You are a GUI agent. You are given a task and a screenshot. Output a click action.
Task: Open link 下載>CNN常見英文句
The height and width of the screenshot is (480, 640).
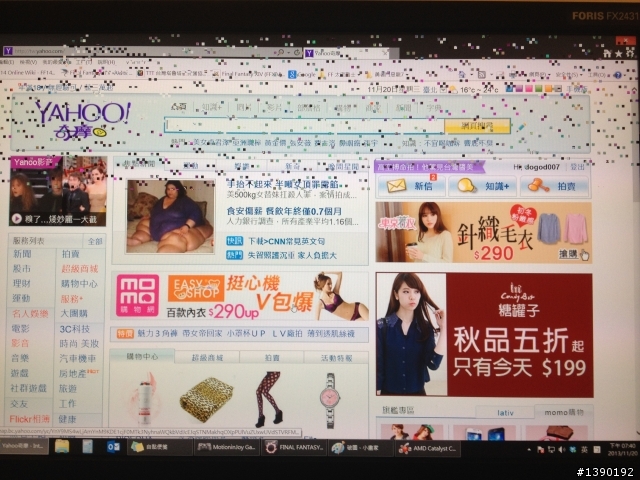287,241
